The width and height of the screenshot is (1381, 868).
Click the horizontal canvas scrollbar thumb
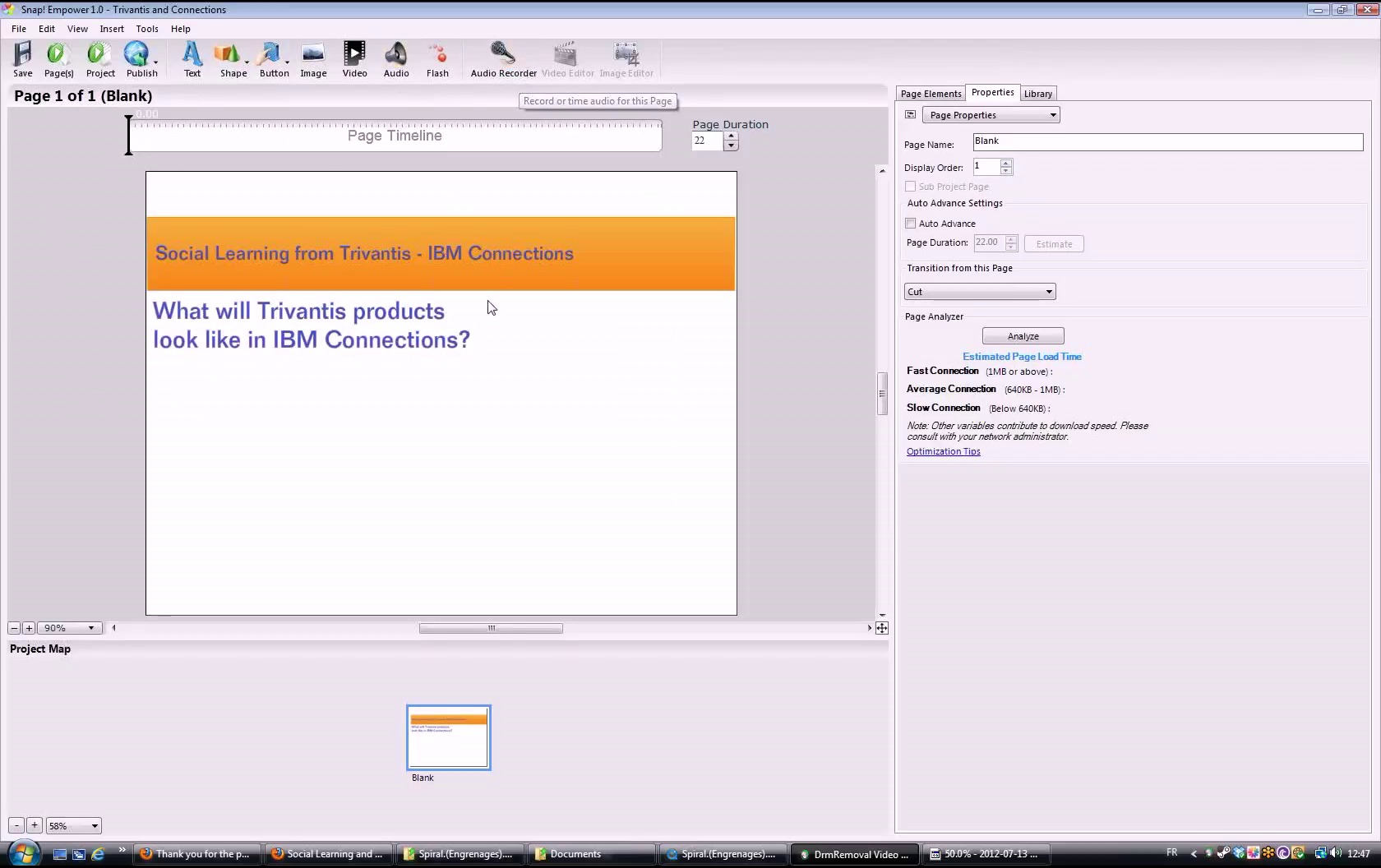pyautogui.click(x=491, y=628)
